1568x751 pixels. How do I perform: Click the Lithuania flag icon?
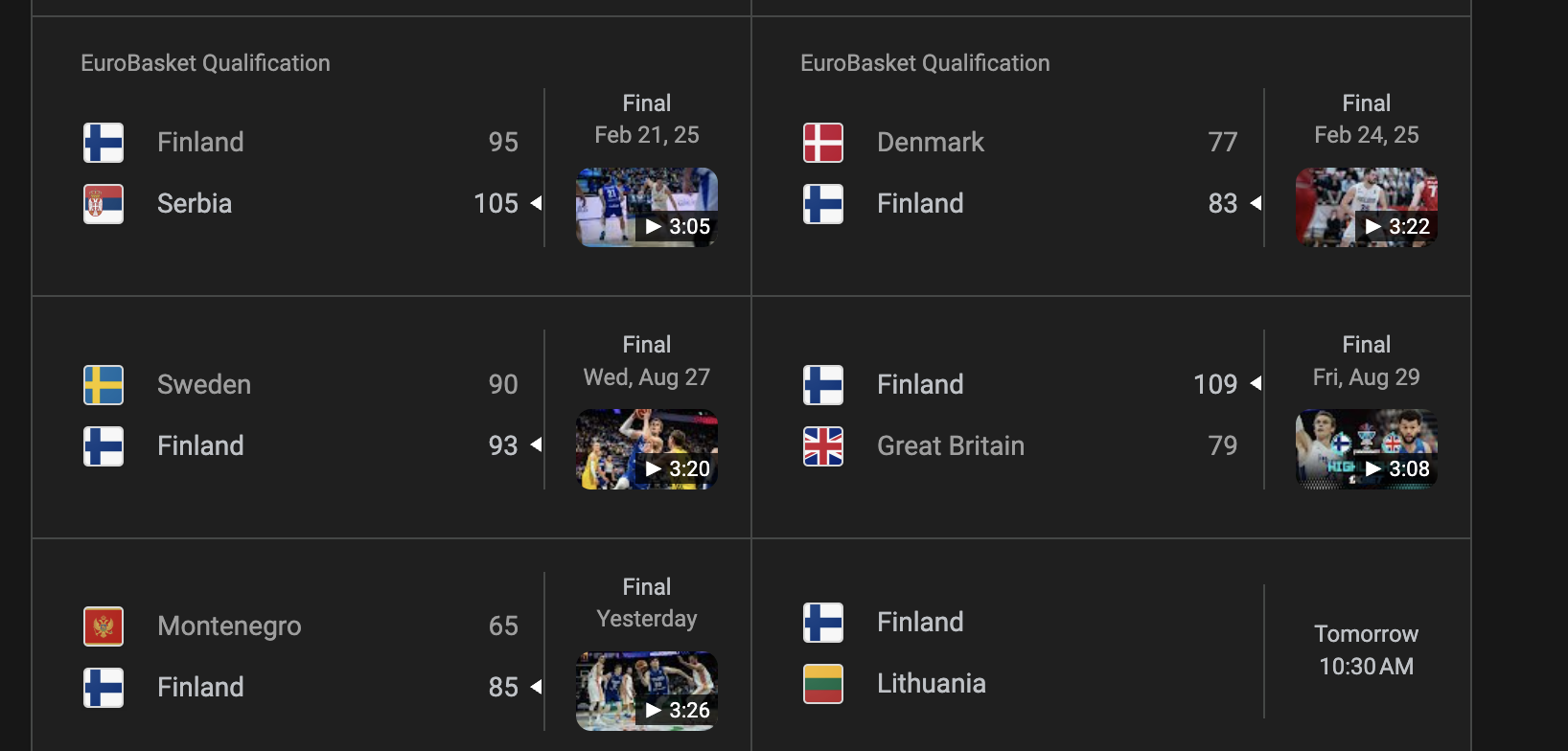[823, 684]
